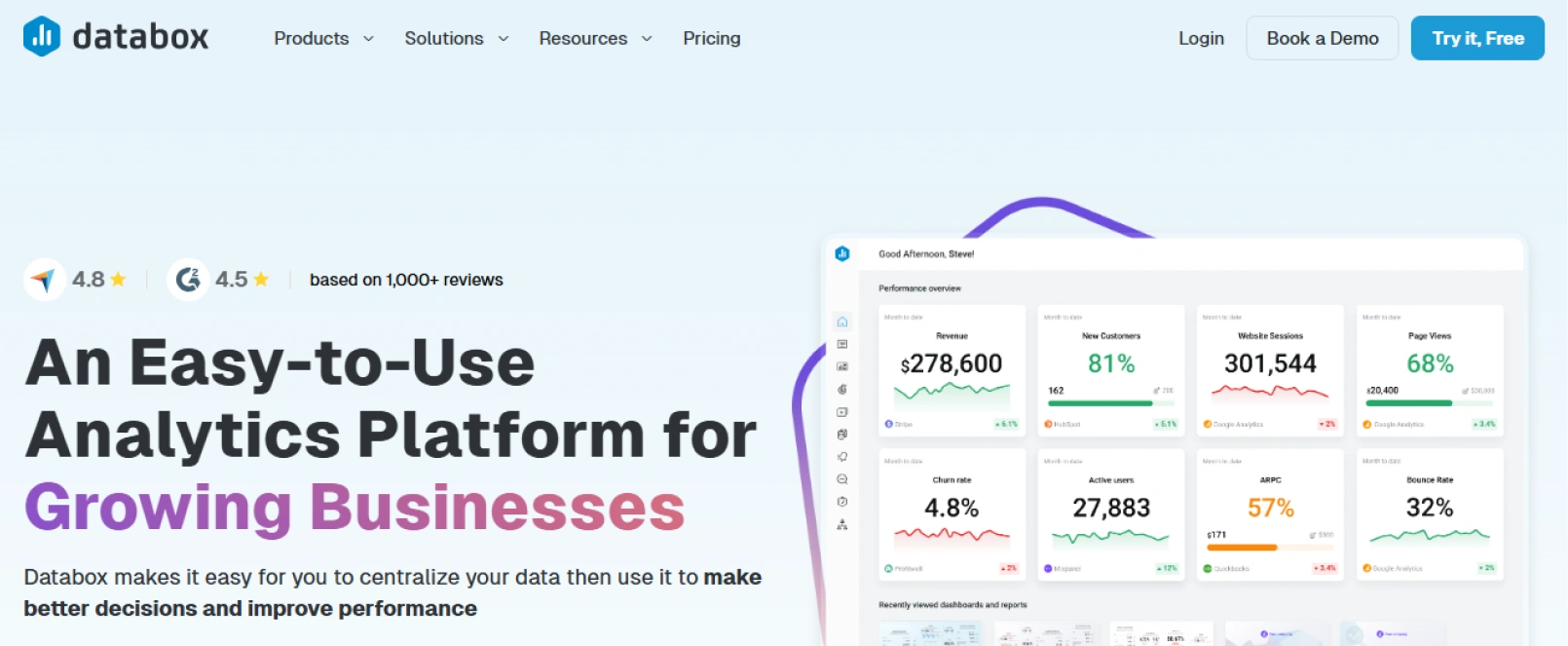Open the Products menu

(x=312, y=38)
